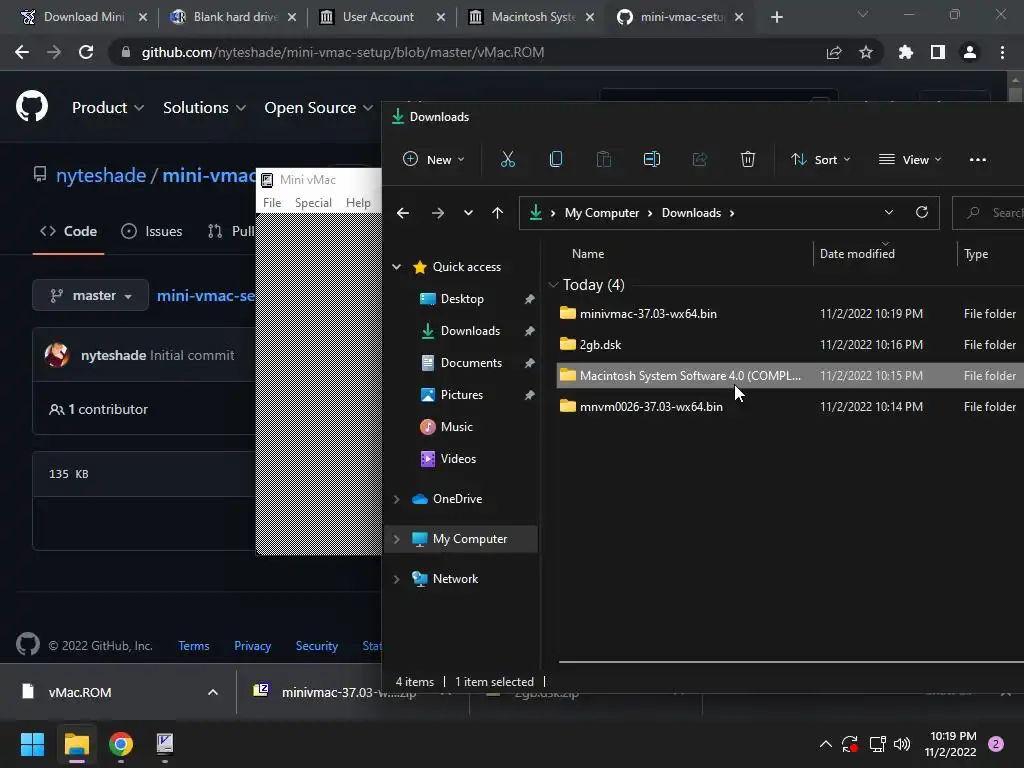Show hidden tray icons chevron
This screenshot has width=1024, height=768.
click(825, 744)
